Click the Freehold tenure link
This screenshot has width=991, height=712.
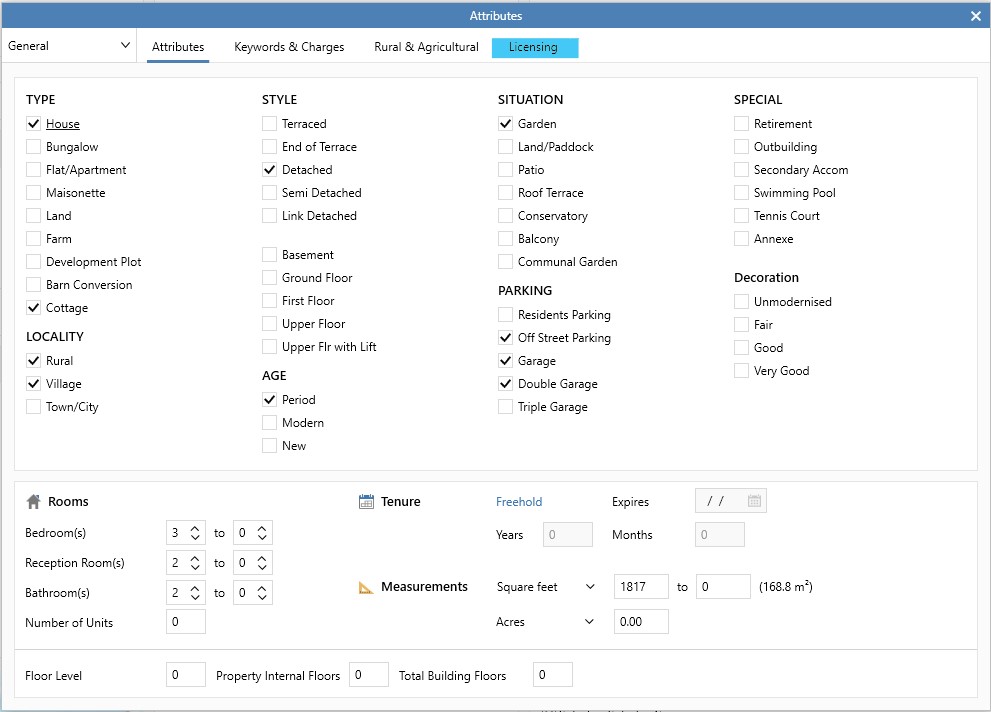pos(519,502)
